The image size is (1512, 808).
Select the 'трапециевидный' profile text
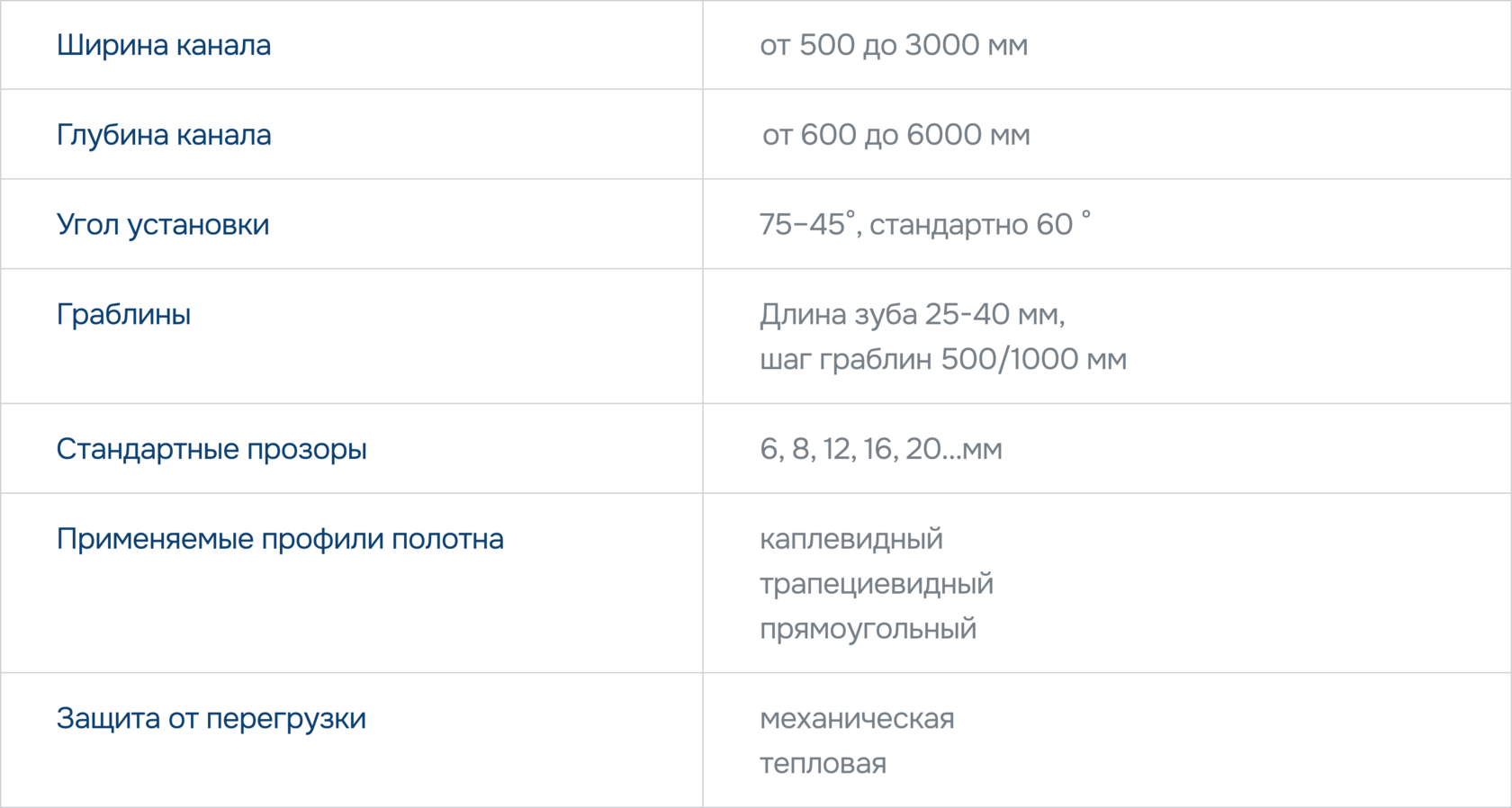(x=877, y=584)
